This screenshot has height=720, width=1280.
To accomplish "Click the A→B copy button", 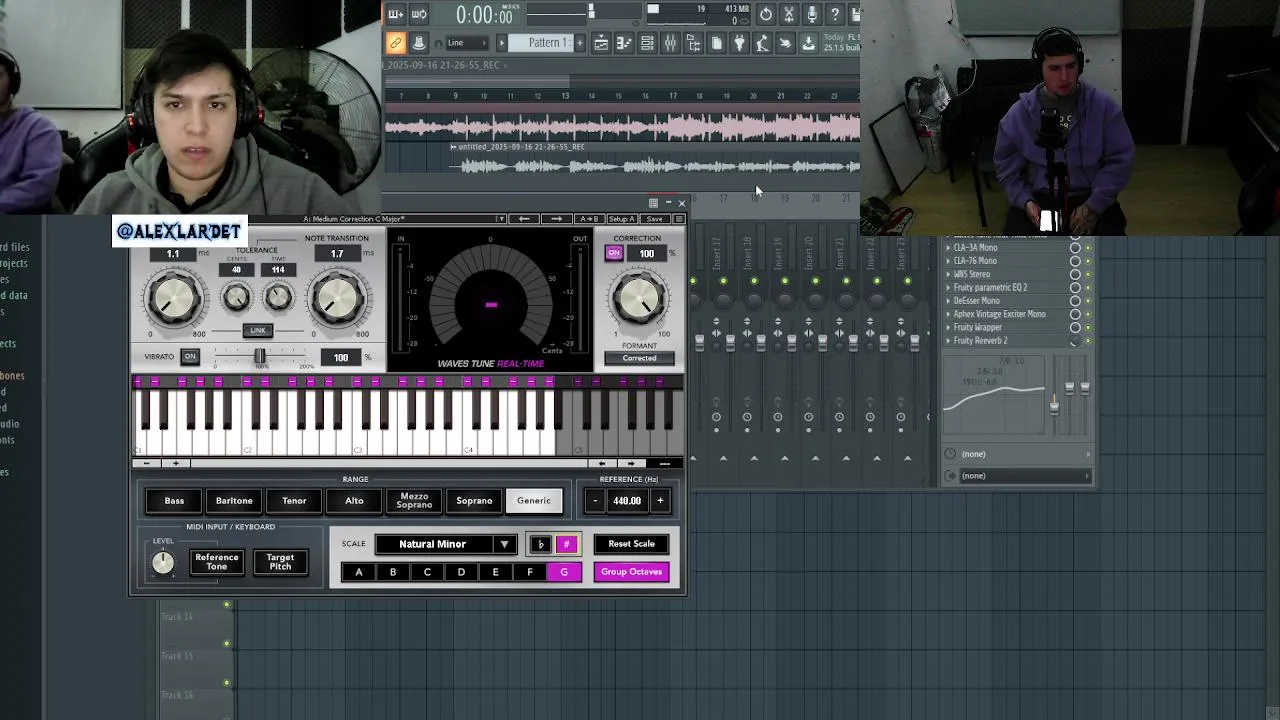I will point(589,219).
